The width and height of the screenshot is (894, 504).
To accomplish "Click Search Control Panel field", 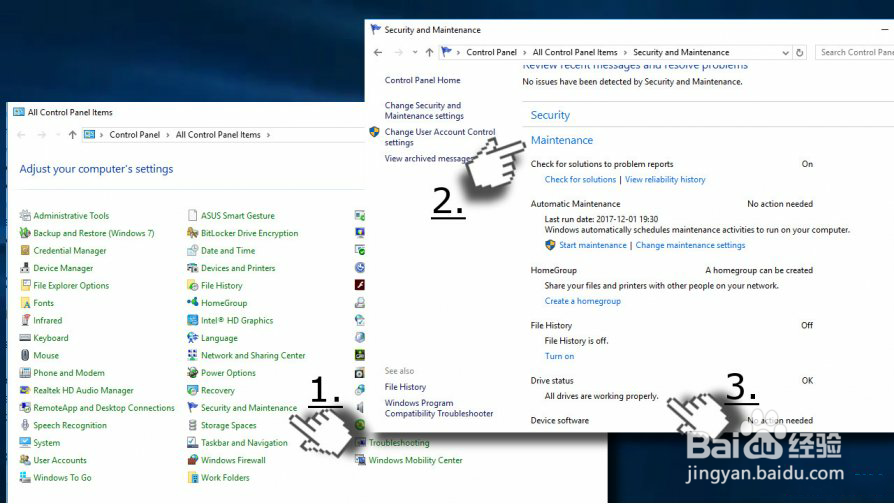I will coord(854,52).
